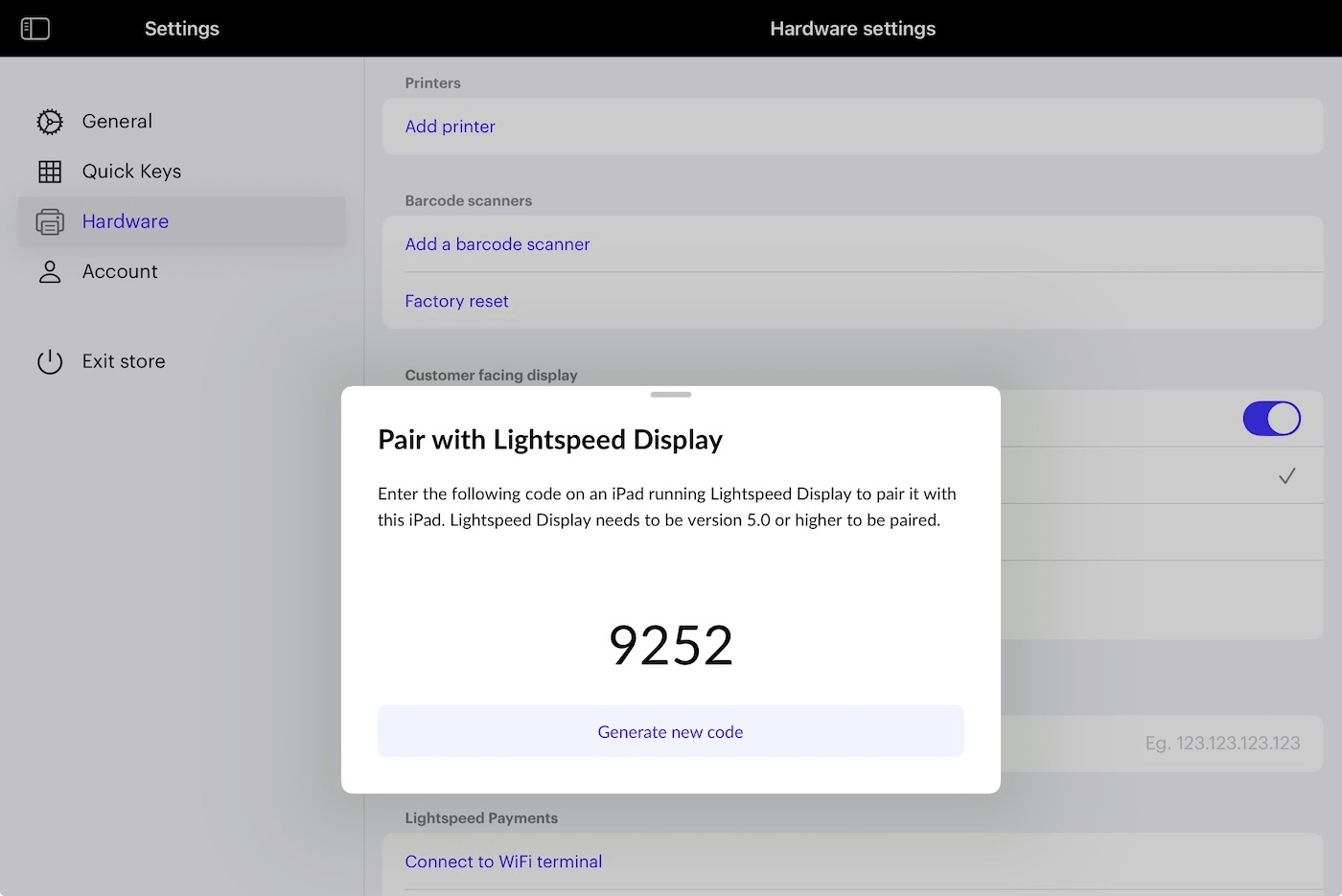Click the Account person icon
This screenshot has height=896, width=1342.
pyautogui.click(x=50, y=272)
